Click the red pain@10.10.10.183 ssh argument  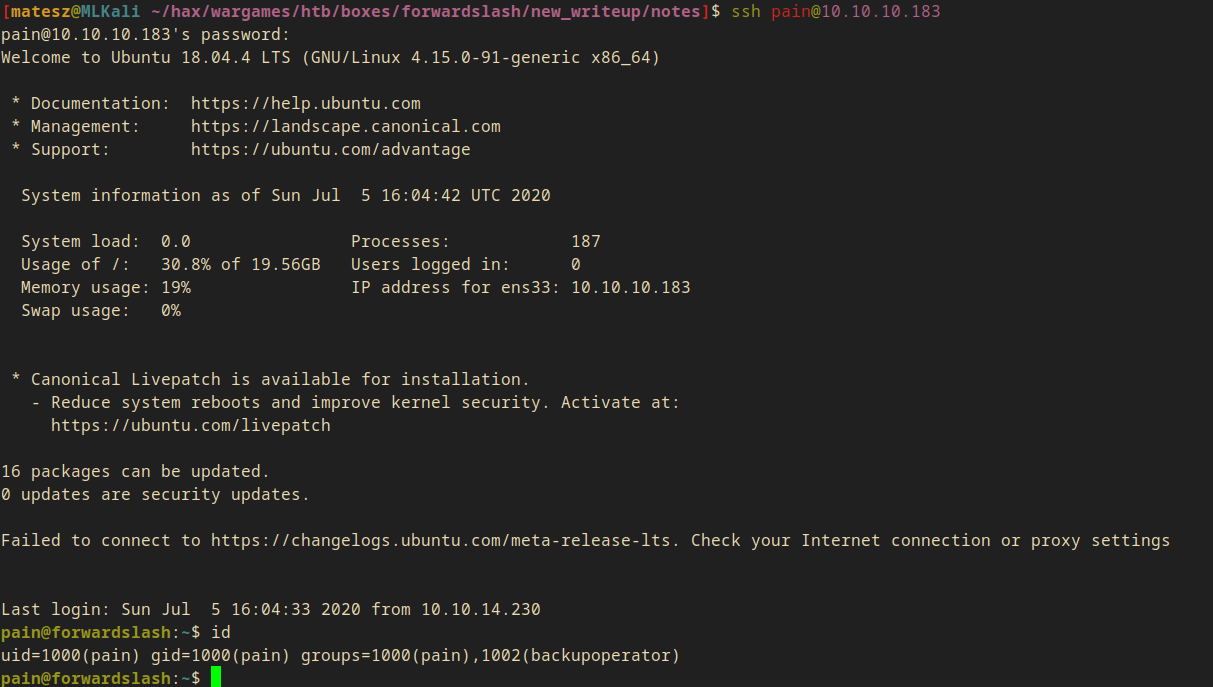click(x=855, y=11)
